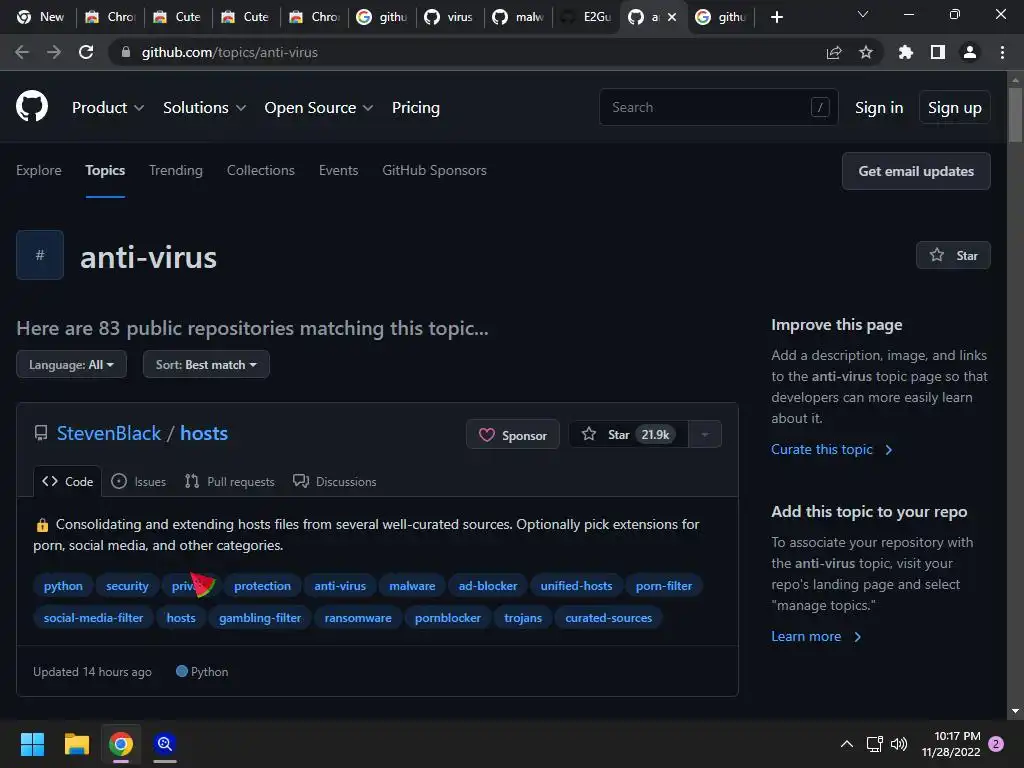
Task: Click the browser forward arrow
Action: (54, 52)
